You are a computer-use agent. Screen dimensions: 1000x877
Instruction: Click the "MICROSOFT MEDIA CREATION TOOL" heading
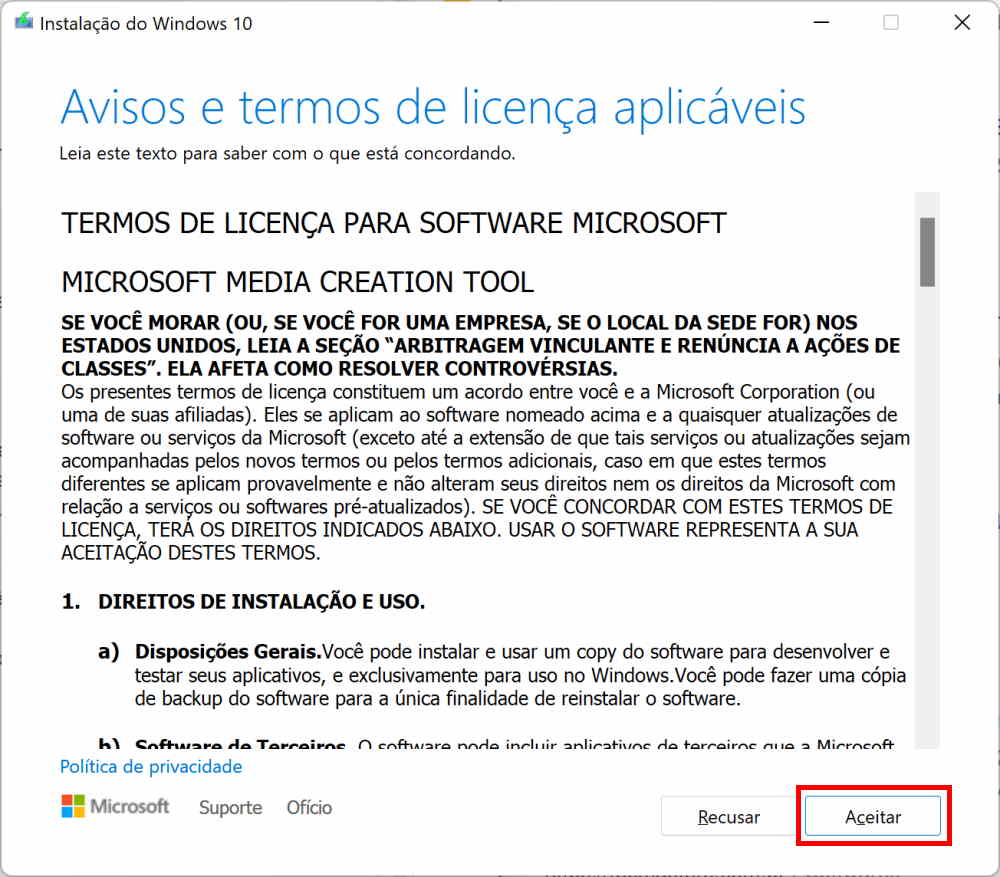point(298,282)
